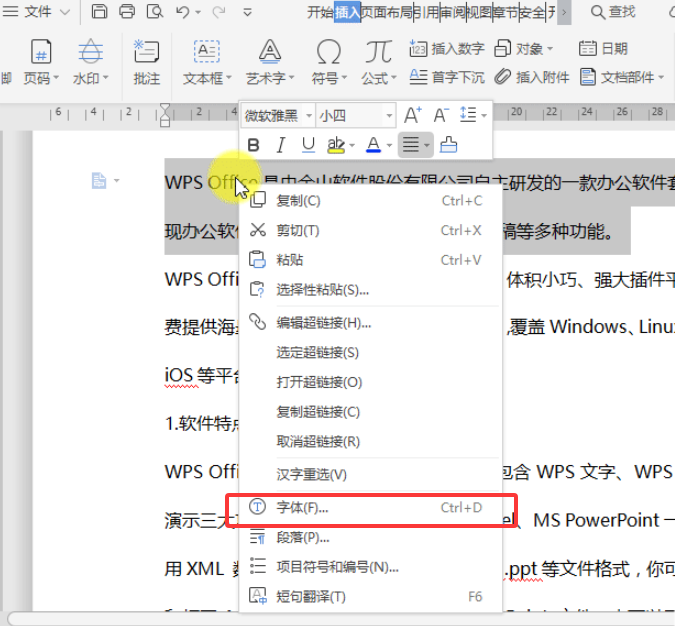The image size is (675, 626).
Task: Click the undo arrow icon
Action: point(183,12)
